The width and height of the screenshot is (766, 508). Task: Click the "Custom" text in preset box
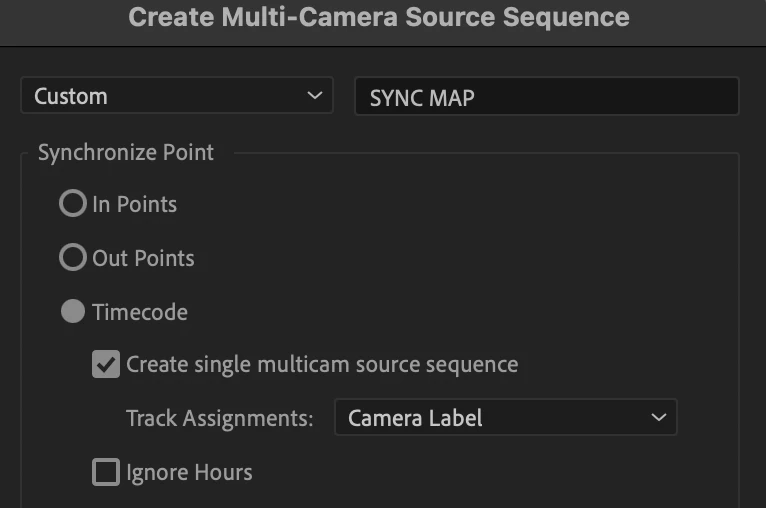71,96
